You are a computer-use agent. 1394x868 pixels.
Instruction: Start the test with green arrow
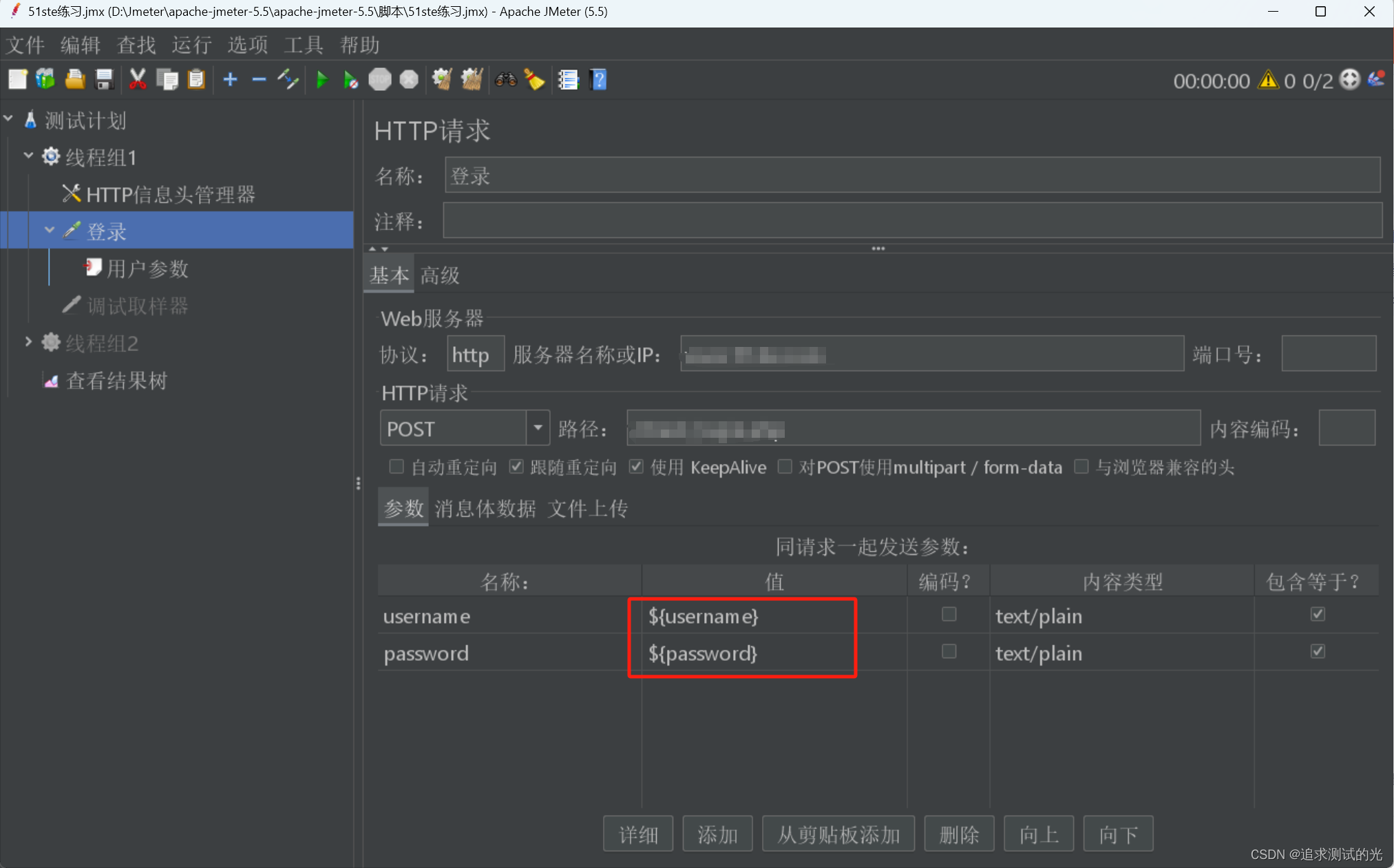tap(321, 80)
